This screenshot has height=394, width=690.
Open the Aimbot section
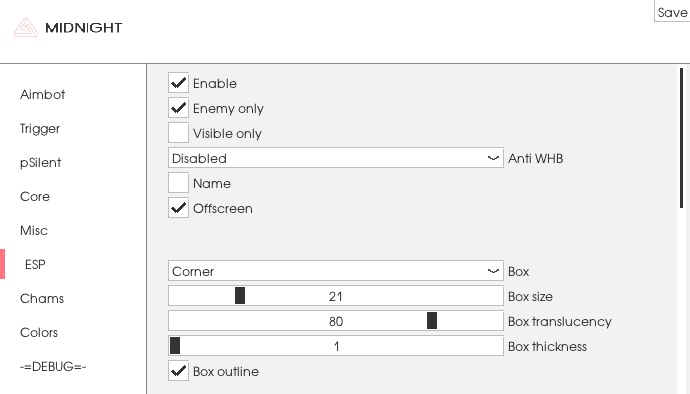click(42, 94)
